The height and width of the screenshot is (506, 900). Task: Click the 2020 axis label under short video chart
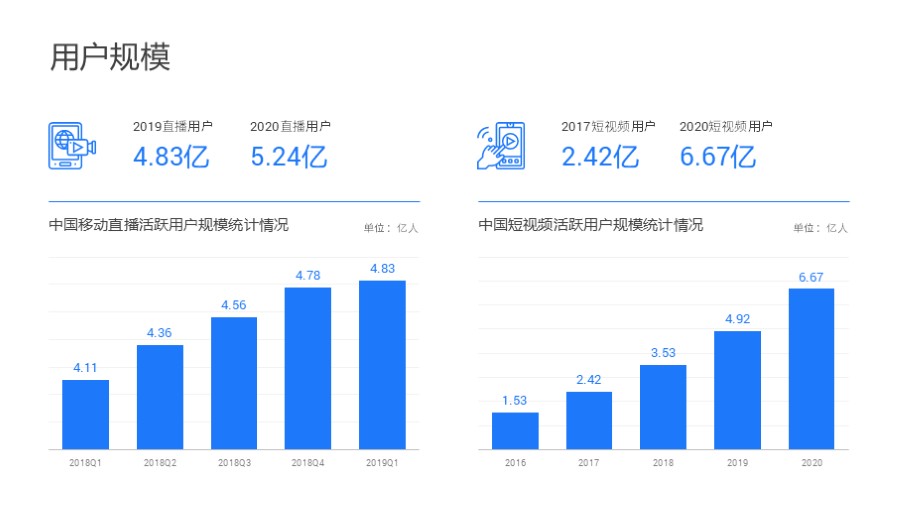[812, 462]
